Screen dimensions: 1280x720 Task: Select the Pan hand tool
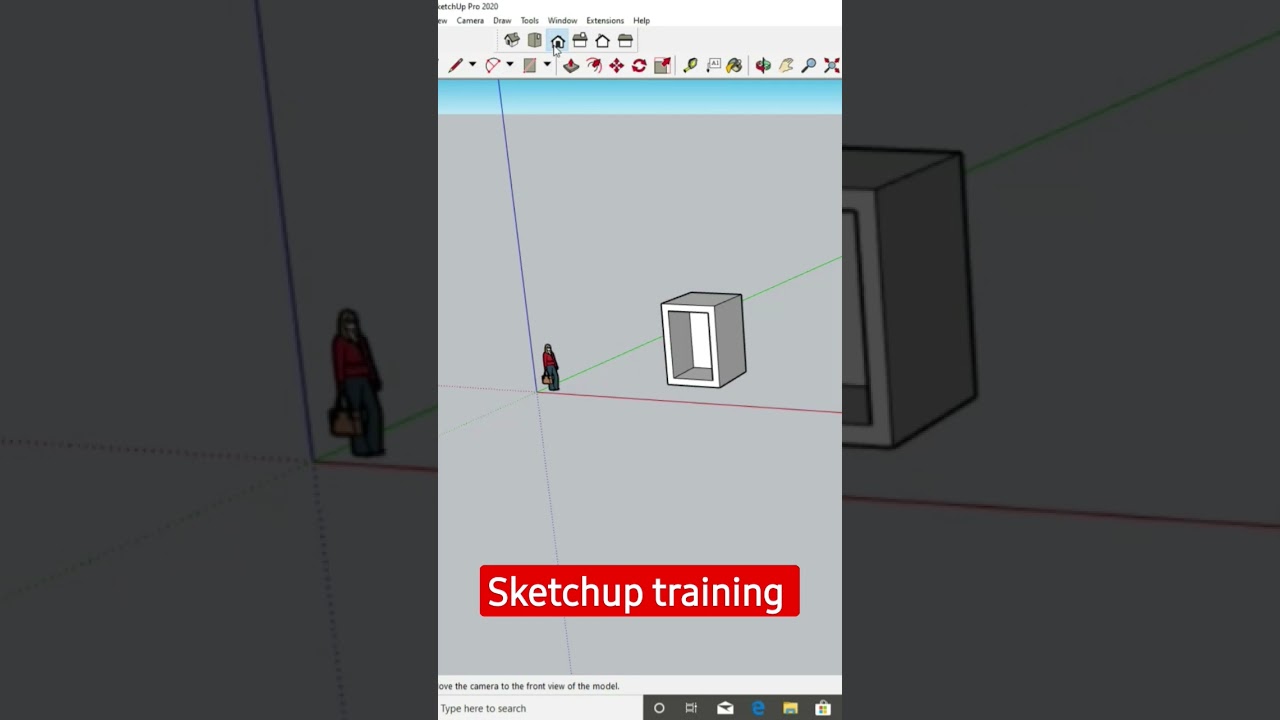tap(786, 65)
